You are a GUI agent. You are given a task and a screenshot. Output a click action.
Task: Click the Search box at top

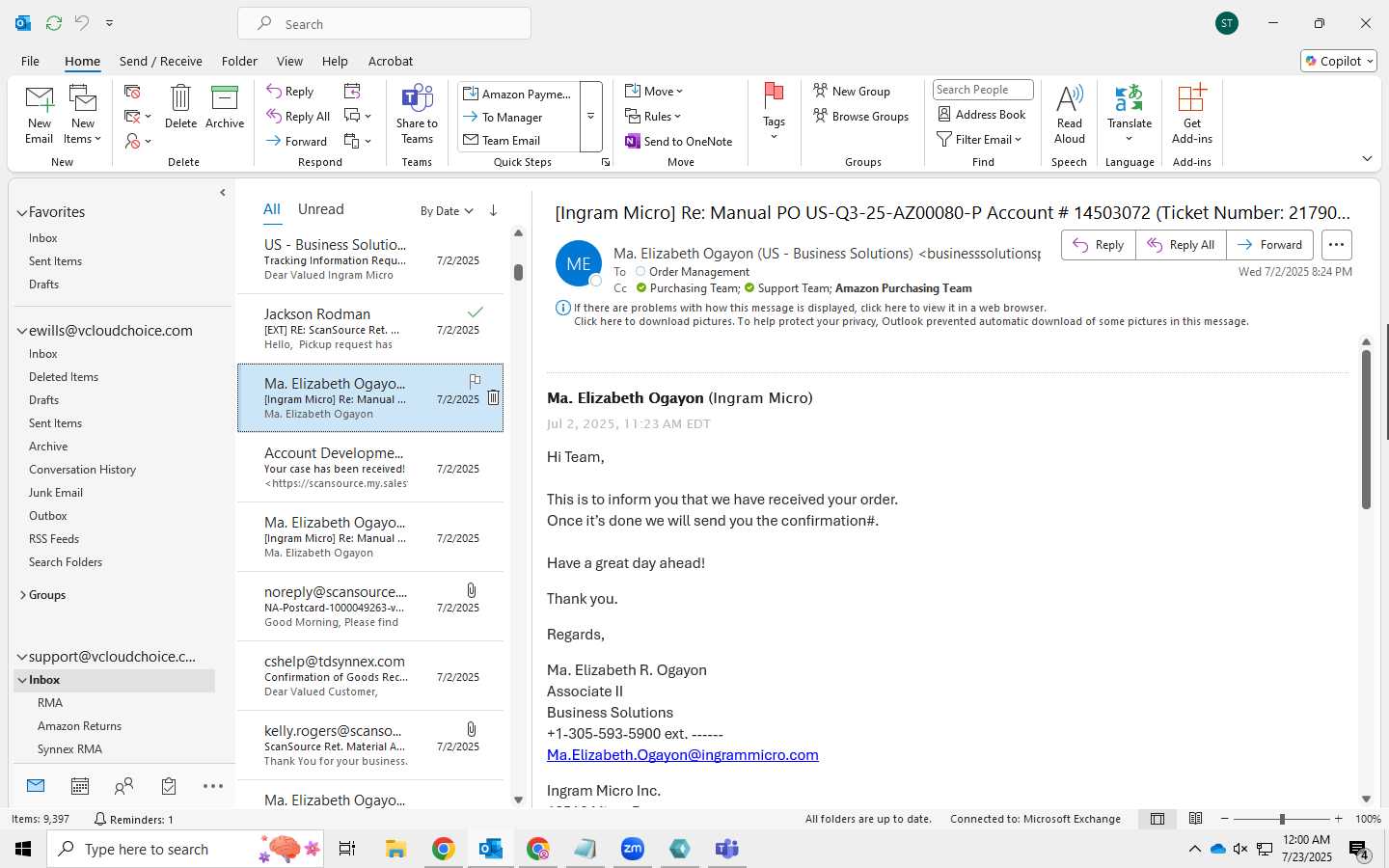point(384,23)
